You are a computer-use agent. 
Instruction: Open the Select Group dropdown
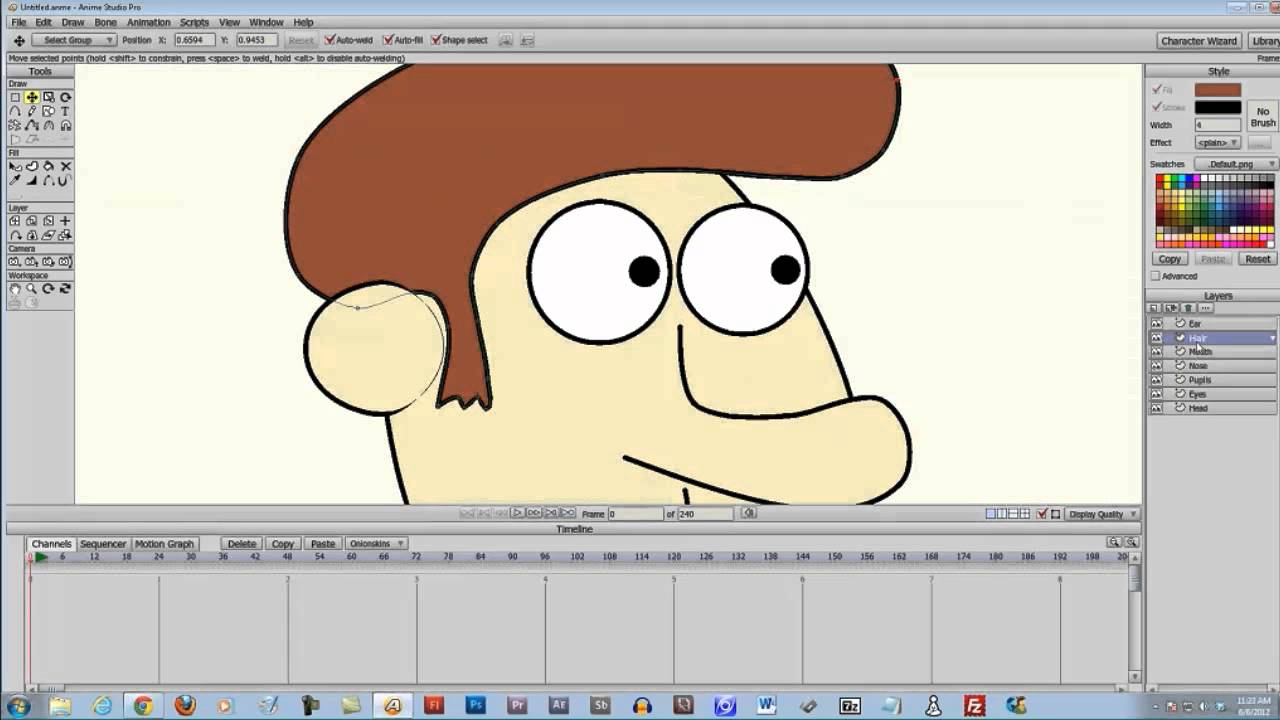coord(75,40)
